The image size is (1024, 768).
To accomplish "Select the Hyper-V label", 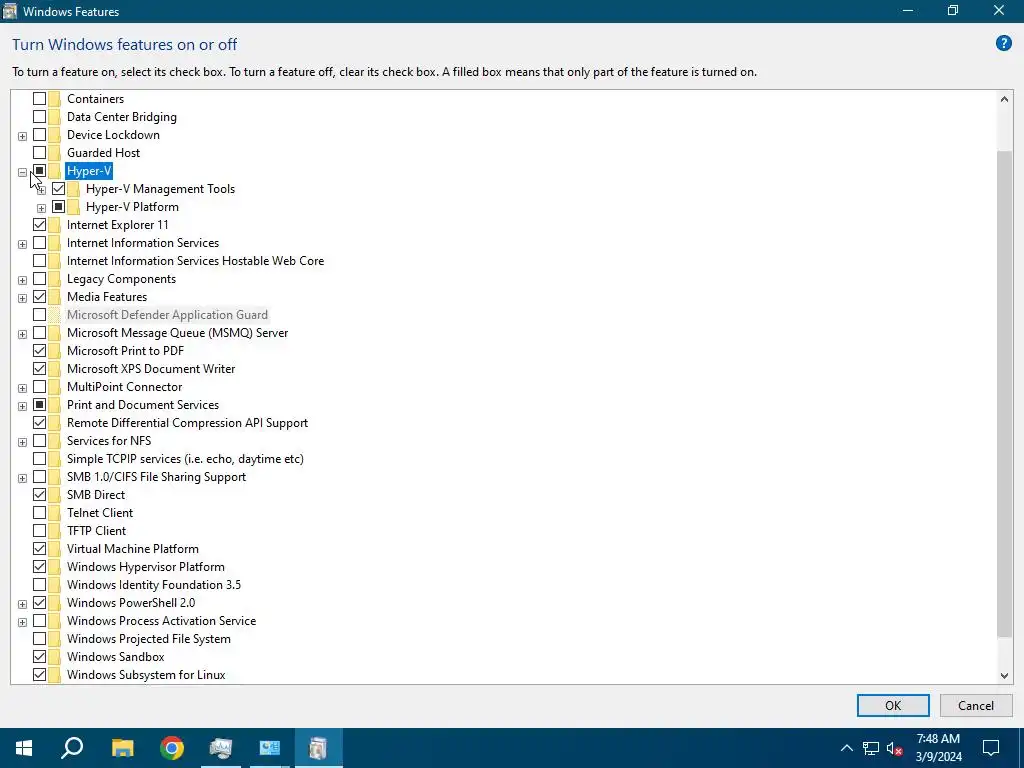I will [89, 171].
